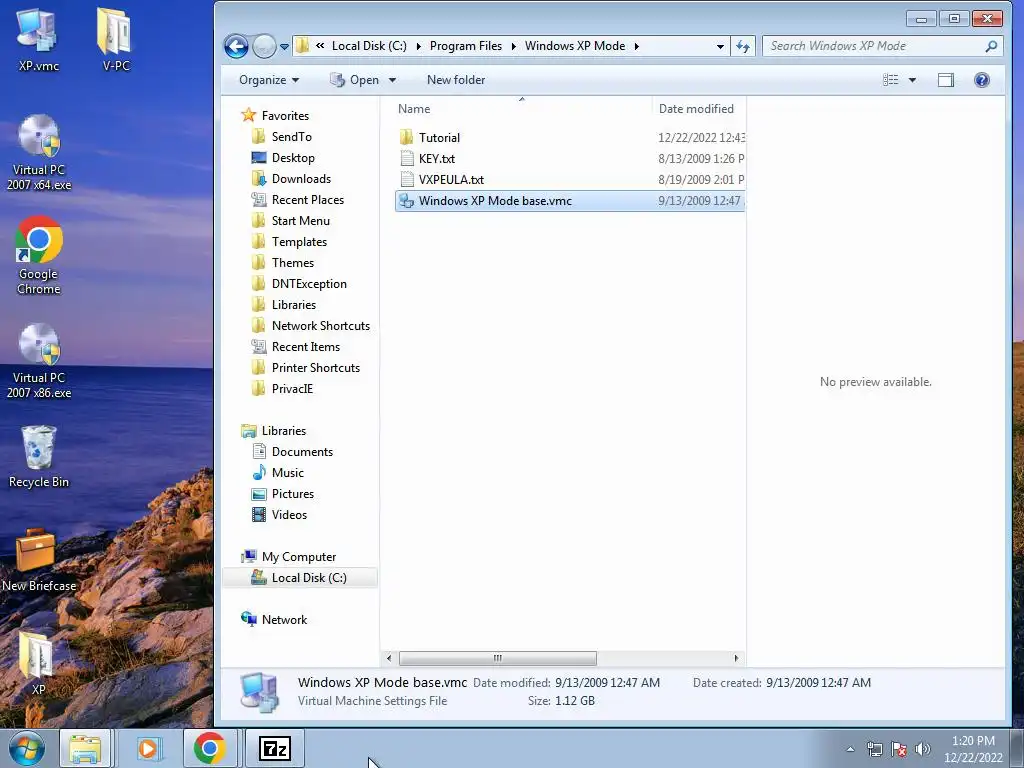Open Downloads in navigation pane
This screenshot has width=1024, height=768.
301,178
